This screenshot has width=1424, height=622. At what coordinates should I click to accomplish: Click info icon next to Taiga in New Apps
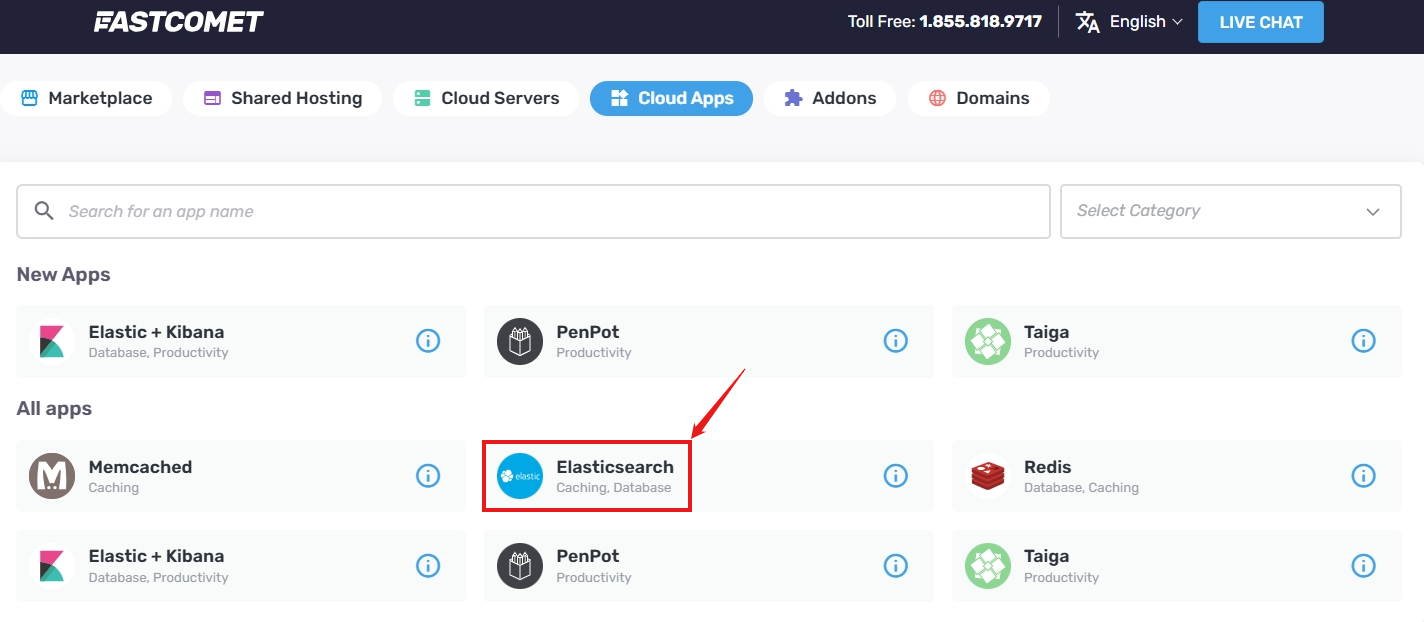[1363, 341]
